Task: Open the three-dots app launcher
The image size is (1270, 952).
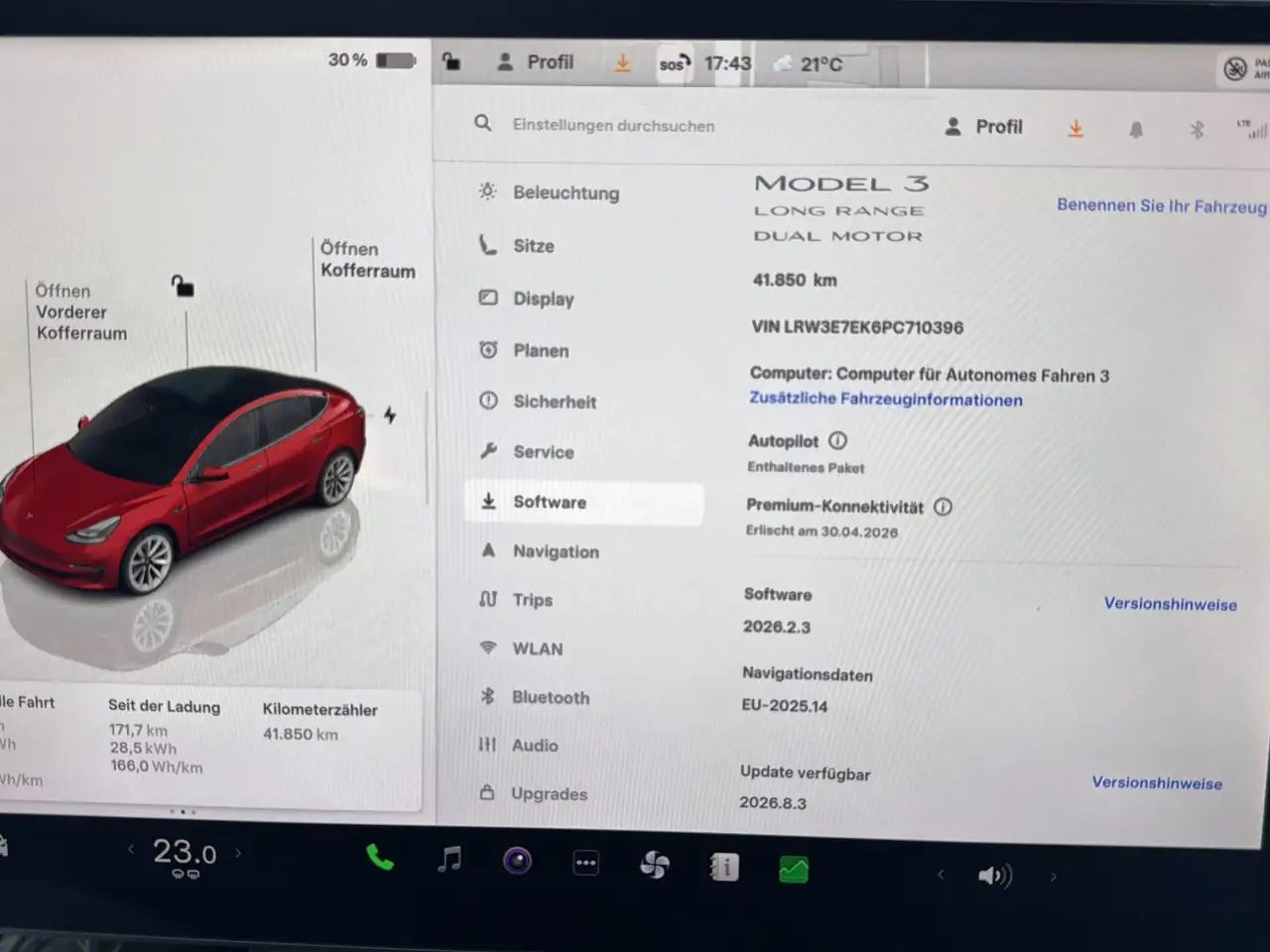Action: click(x=586, y=863)
